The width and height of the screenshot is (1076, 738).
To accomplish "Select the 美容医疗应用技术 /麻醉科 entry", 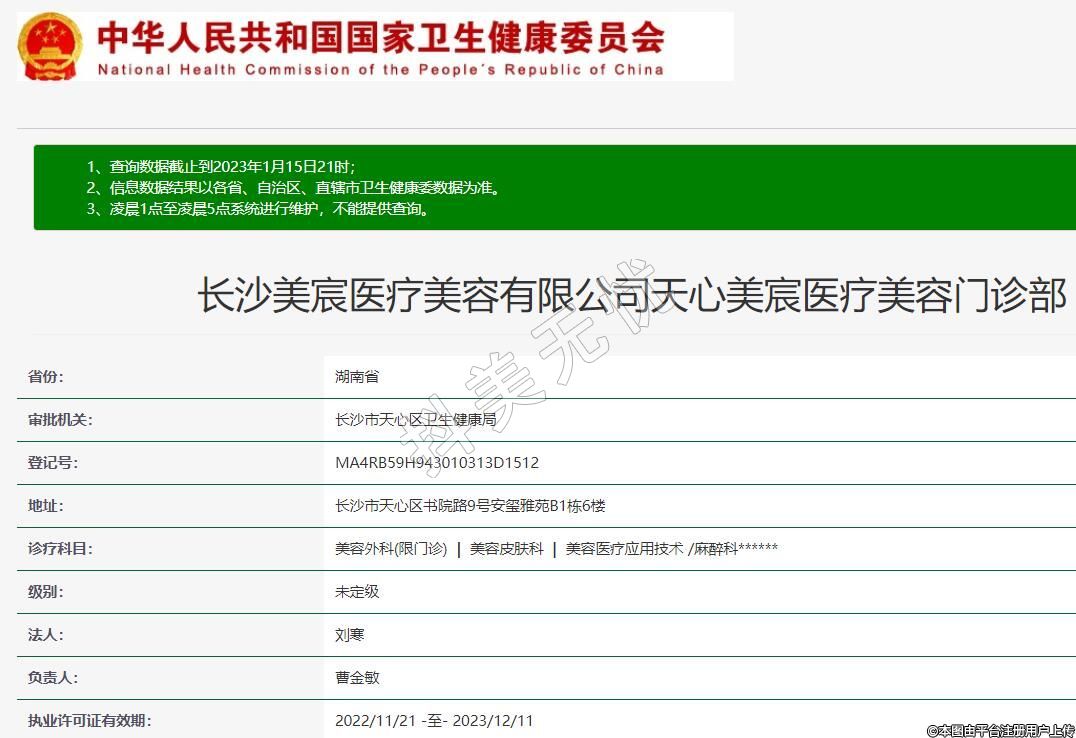I will [671, 549].
